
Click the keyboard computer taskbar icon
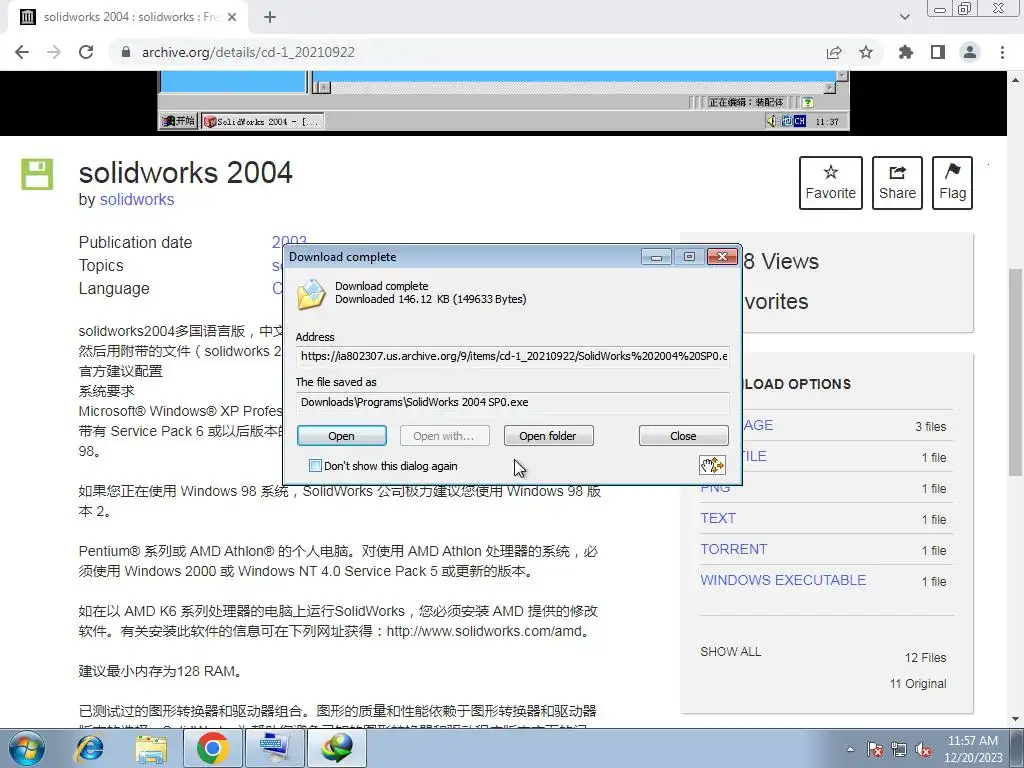[274, 748]
